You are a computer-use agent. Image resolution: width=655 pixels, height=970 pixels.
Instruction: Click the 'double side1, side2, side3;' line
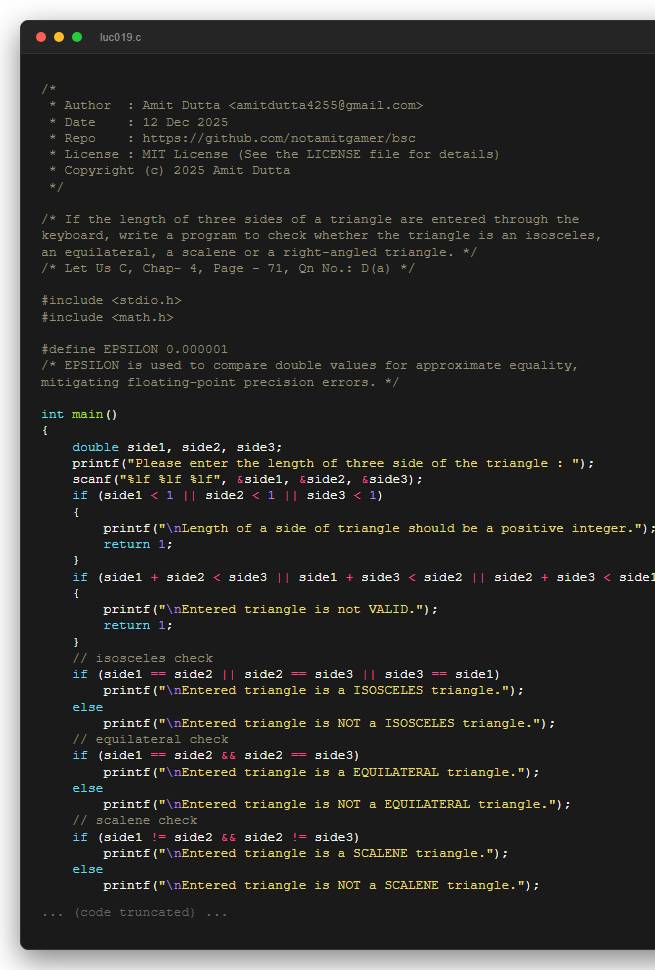tap(178, 447)
